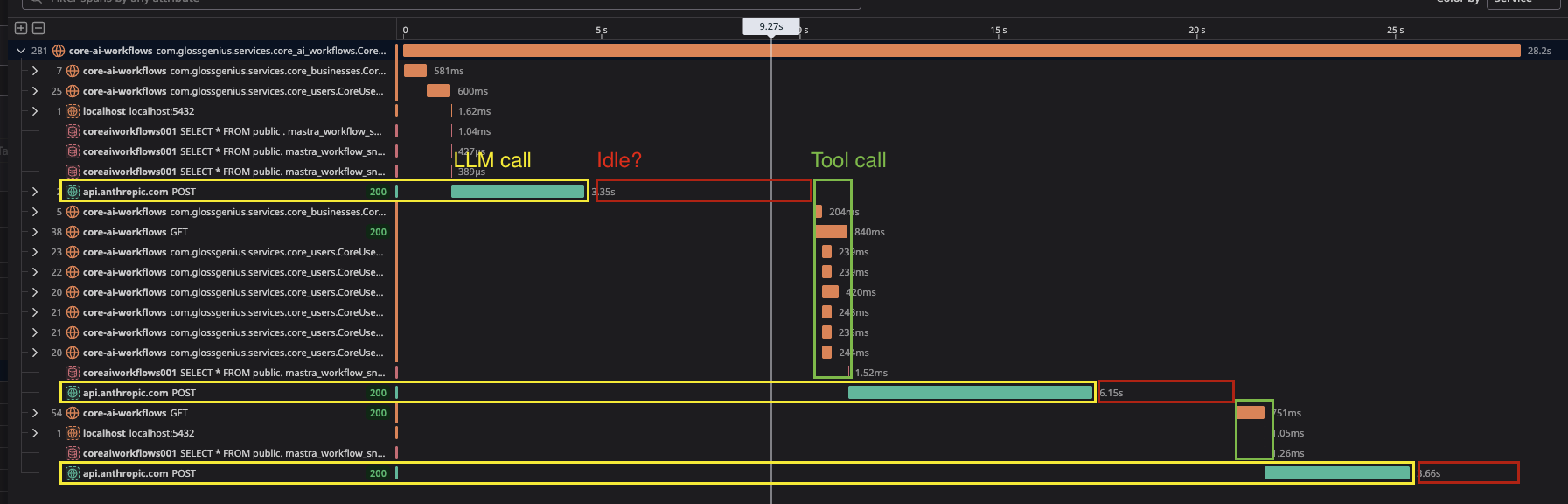Expand the 3.35s api.anthropic.com POST row
The height and width of the screenshot is (504, 1568).
coord(34,192)
